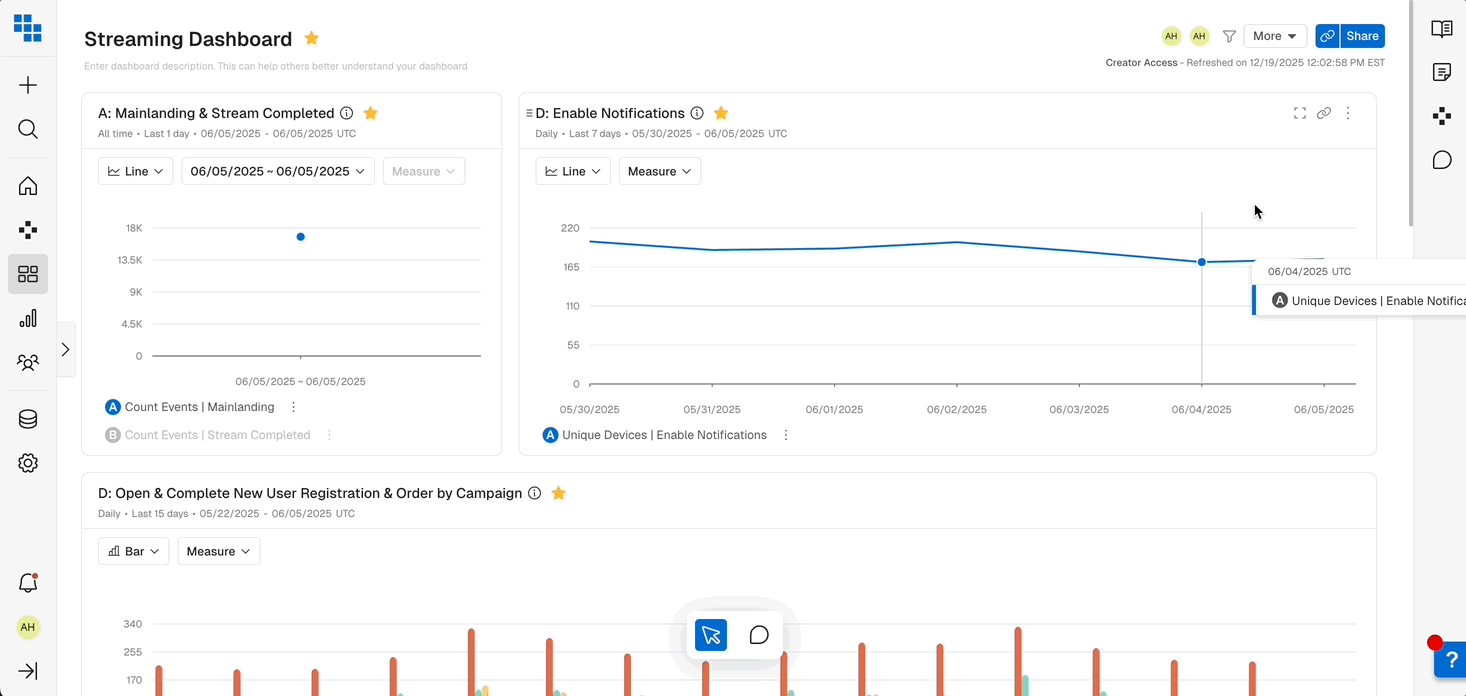1466x696 pixels.
Task: Open notifications bell in the sidebar
Action: coord(28,583)
